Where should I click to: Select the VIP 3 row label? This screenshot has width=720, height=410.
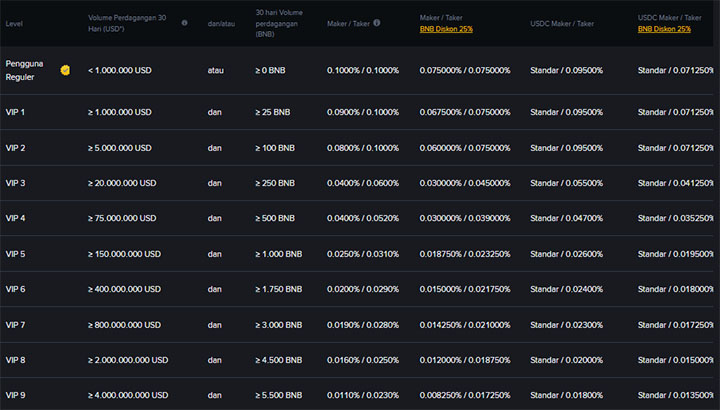click(15, 183)
